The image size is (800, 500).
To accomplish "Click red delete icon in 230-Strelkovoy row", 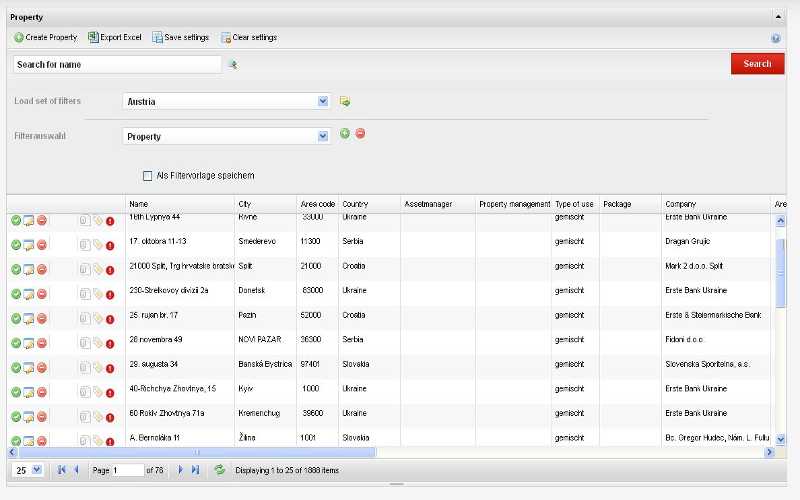I will pos(42,294).
